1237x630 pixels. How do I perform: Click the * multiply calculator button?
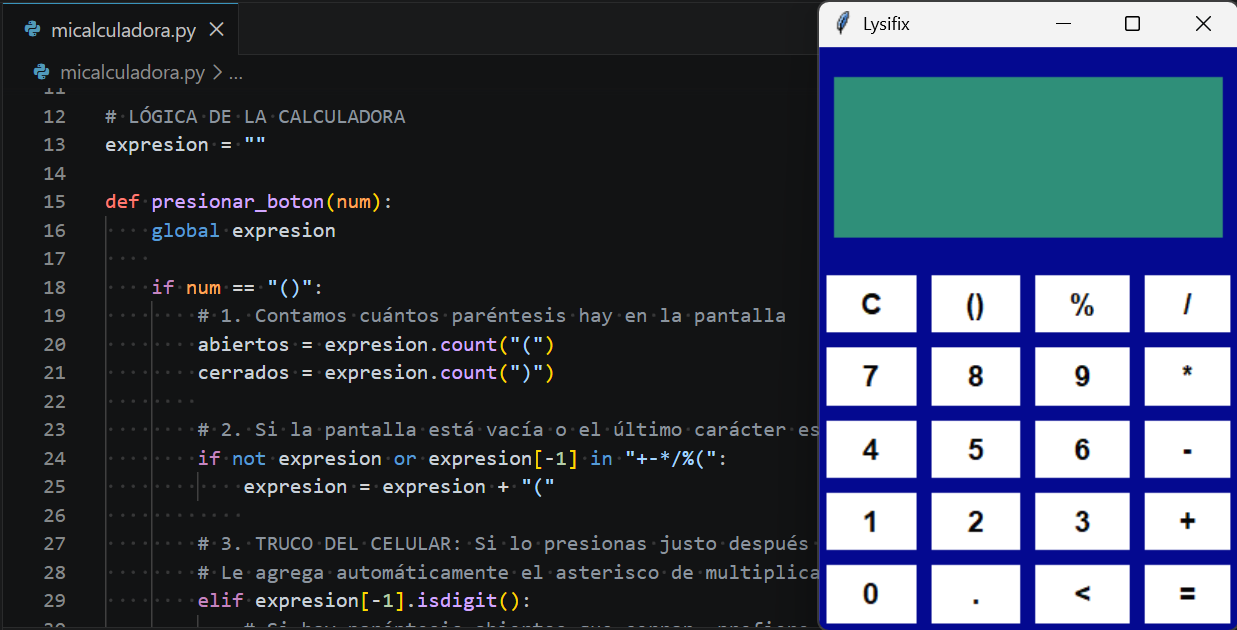click(1187, 376)
